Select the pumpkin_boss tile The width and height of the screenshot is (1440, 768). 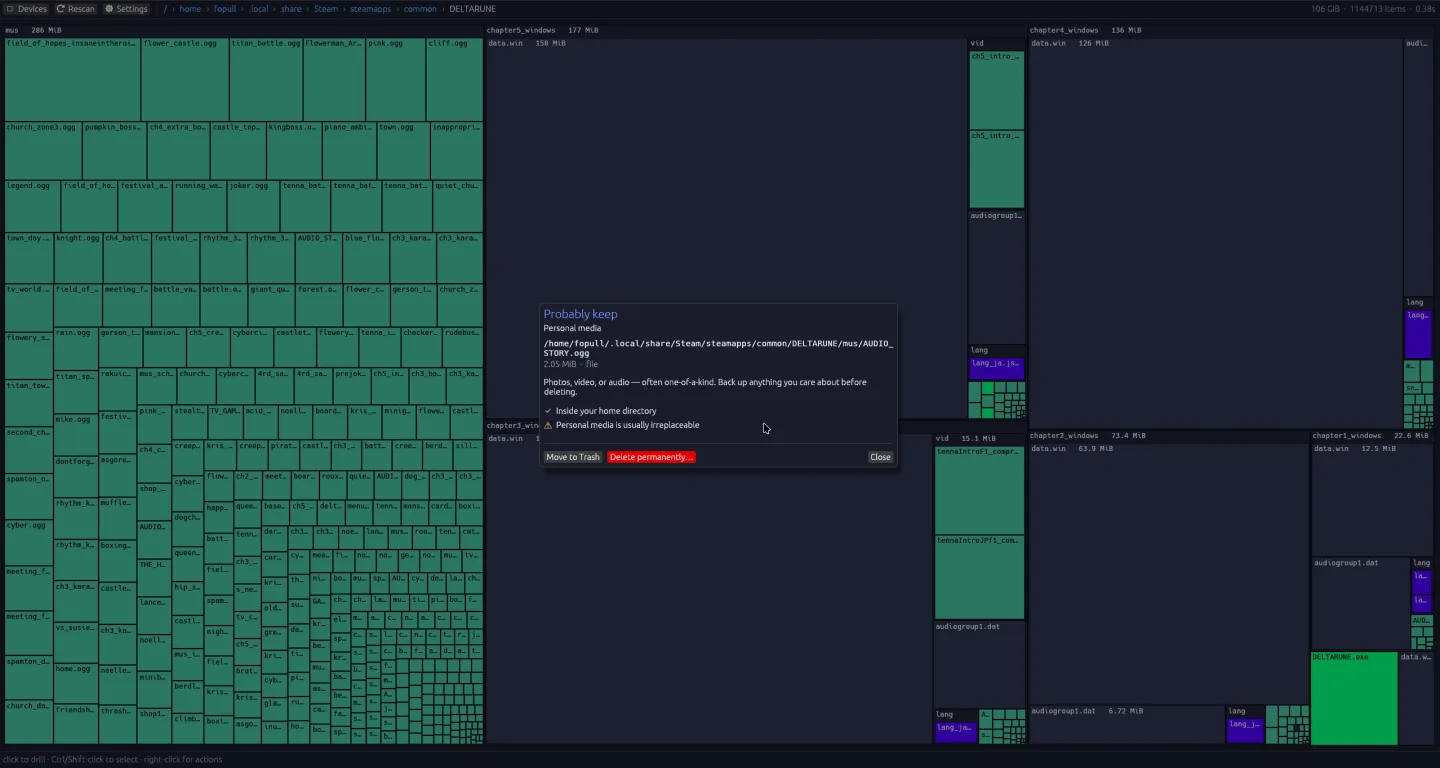pos(115,151)
